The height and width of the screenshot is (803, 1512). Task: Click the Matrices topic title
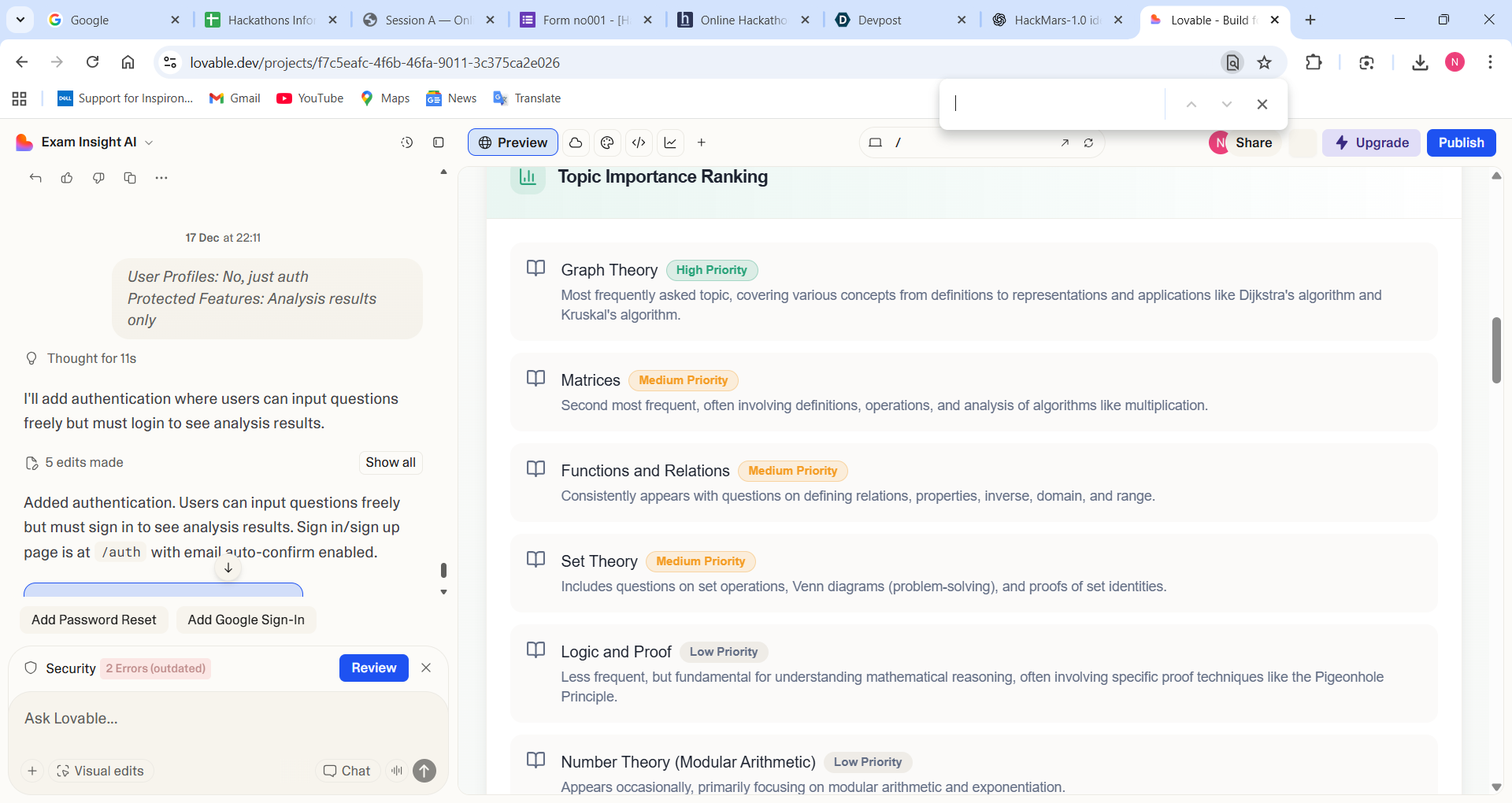(x=591, y=380)
